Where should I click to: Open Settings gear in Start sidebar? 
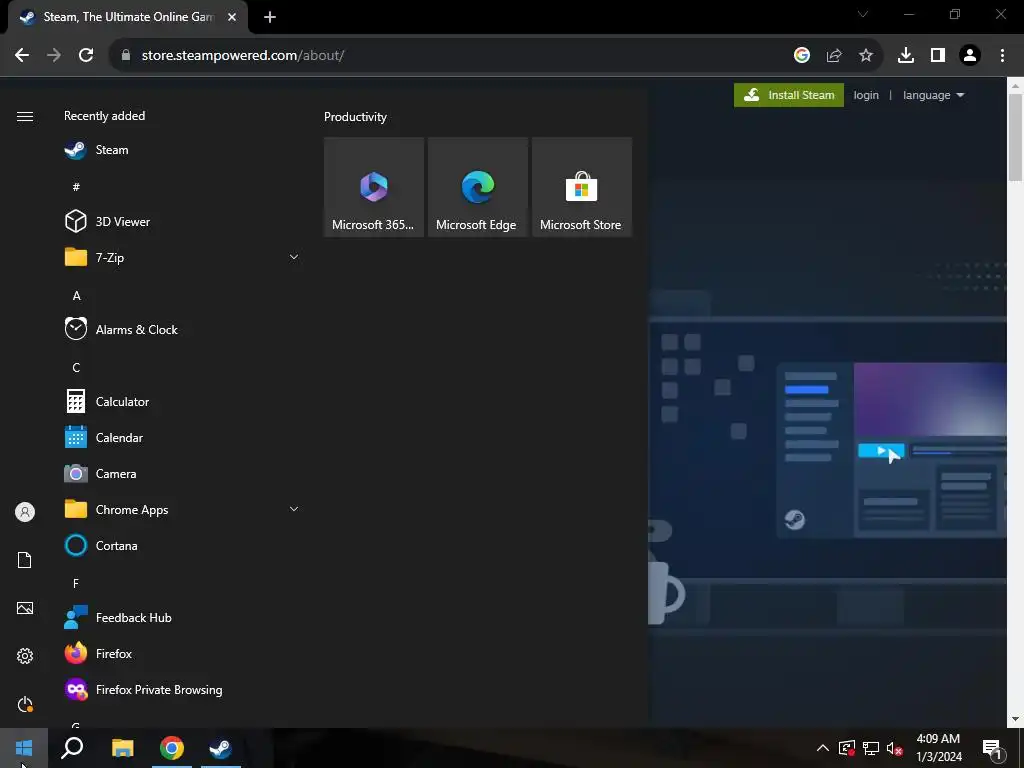coord(25,656)
